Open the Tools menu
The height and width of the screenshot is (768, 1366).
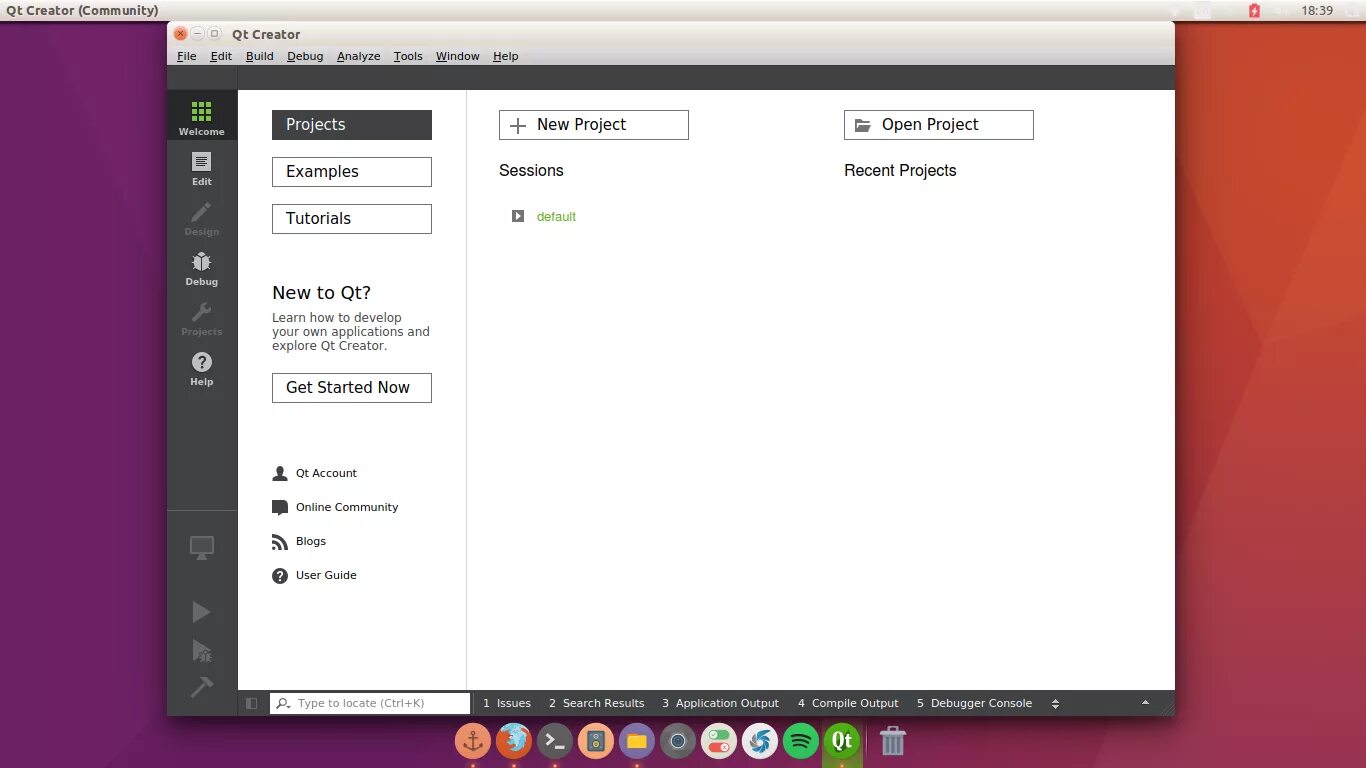tap(408, 56)
